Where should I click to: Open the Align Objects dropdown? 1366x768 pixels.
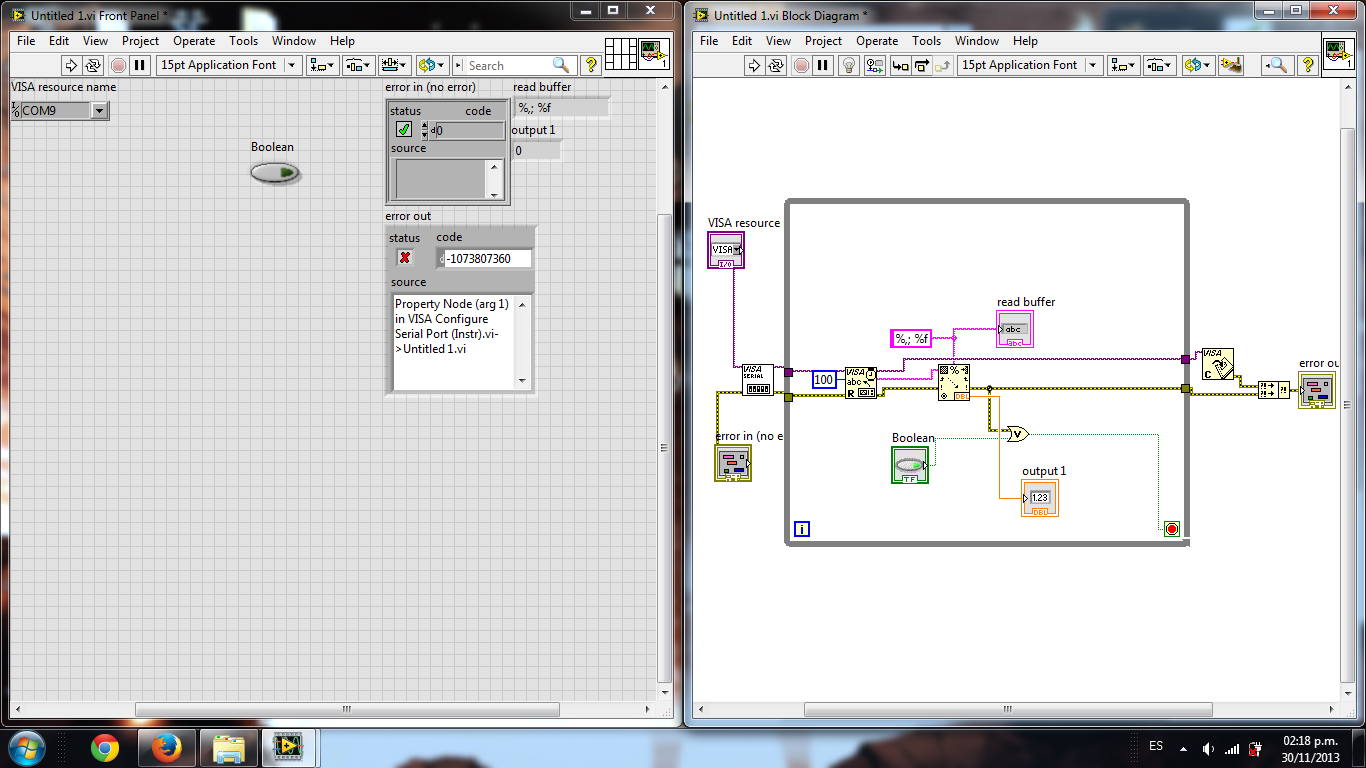click(322, 65)
